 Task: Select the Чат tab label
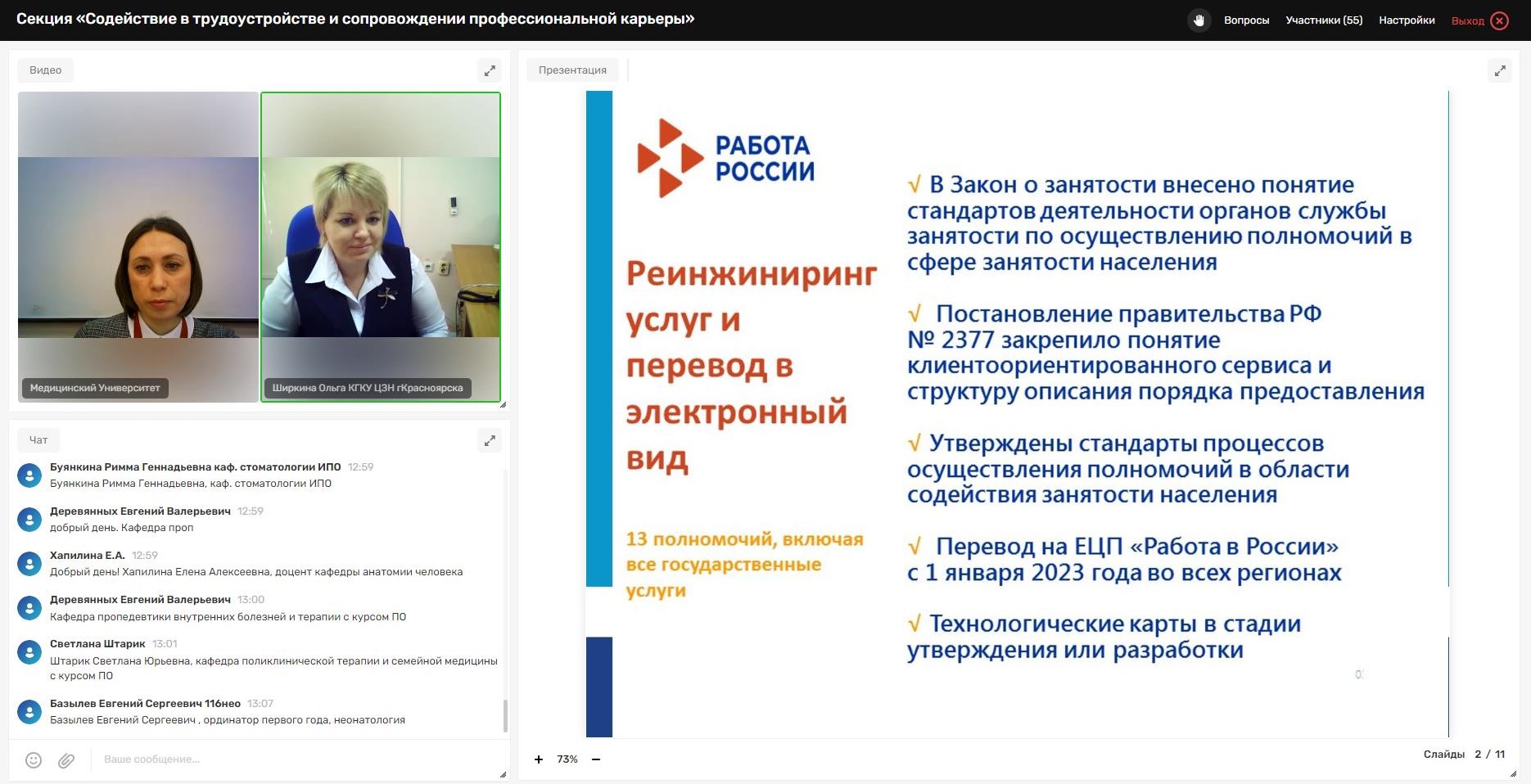coord(38,440)
